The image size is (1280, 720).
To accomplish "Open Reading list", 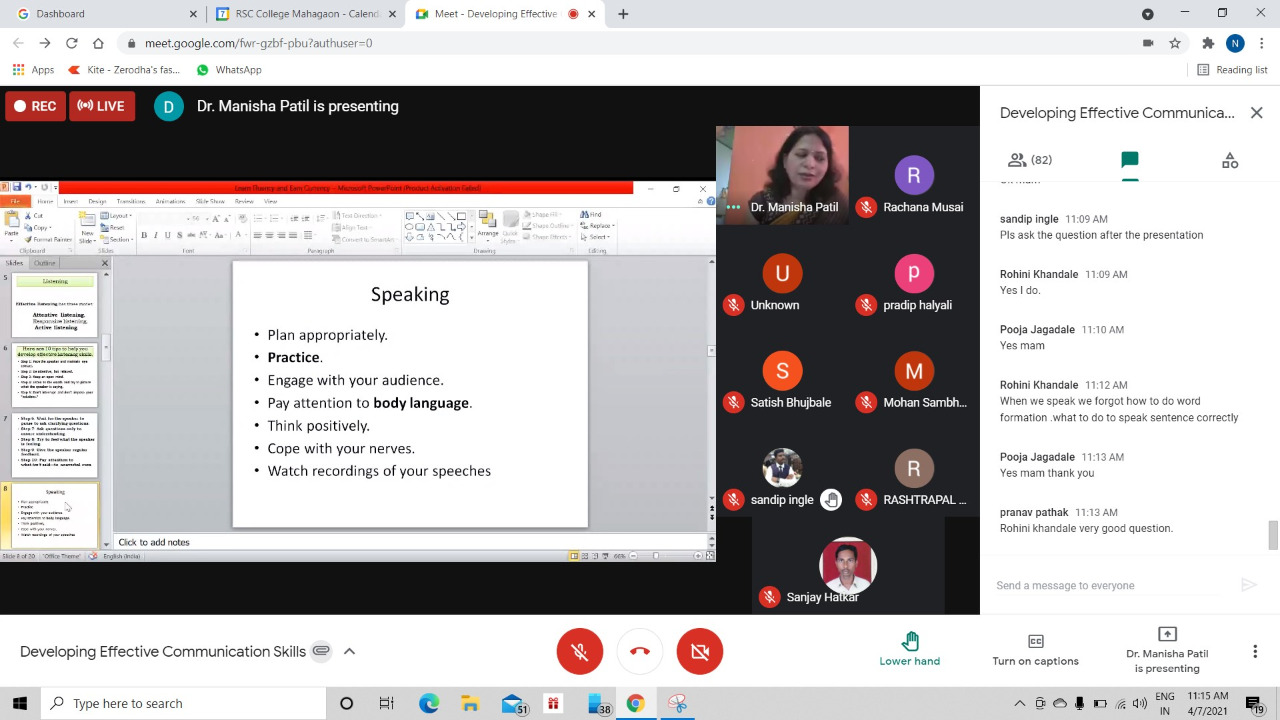I will tap(1232, 70).
